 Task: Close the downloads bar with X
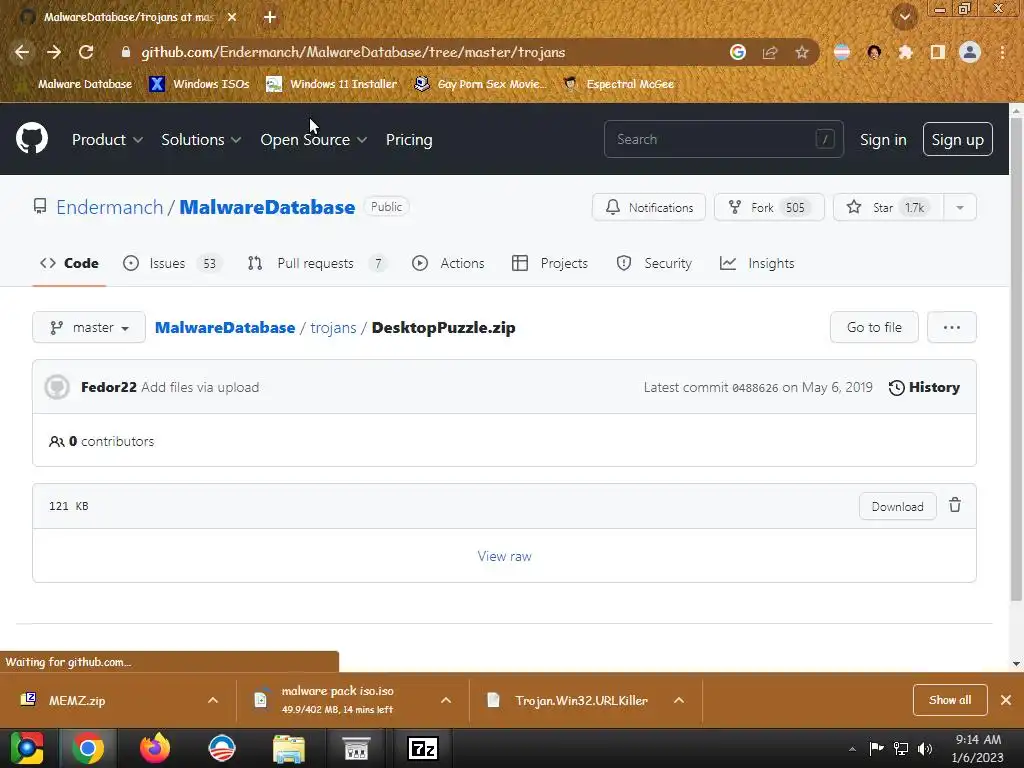[1006, 700]
